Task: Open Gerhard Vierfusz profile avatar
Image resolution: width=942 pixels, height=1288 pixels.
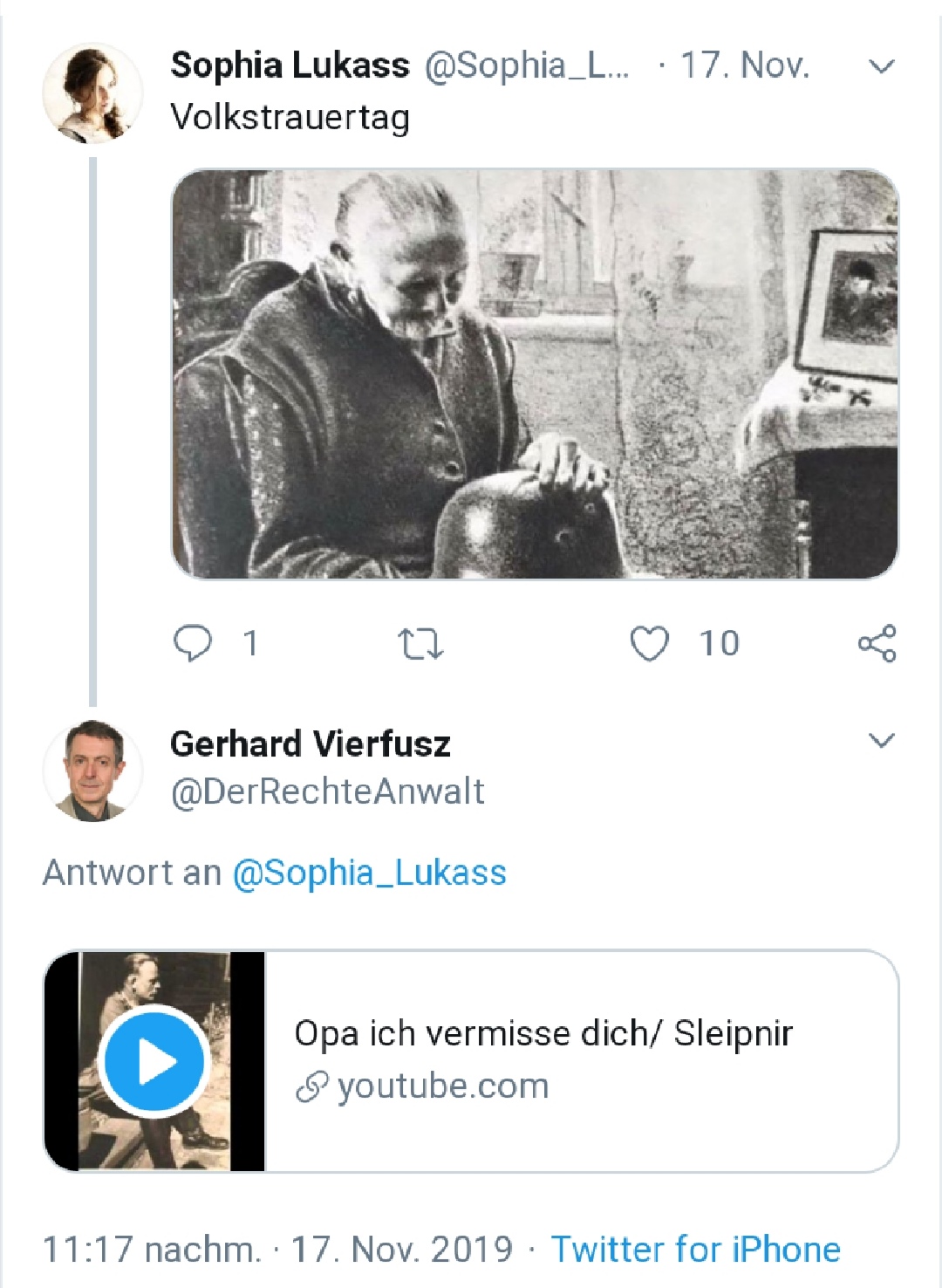Action: point(93,770)
